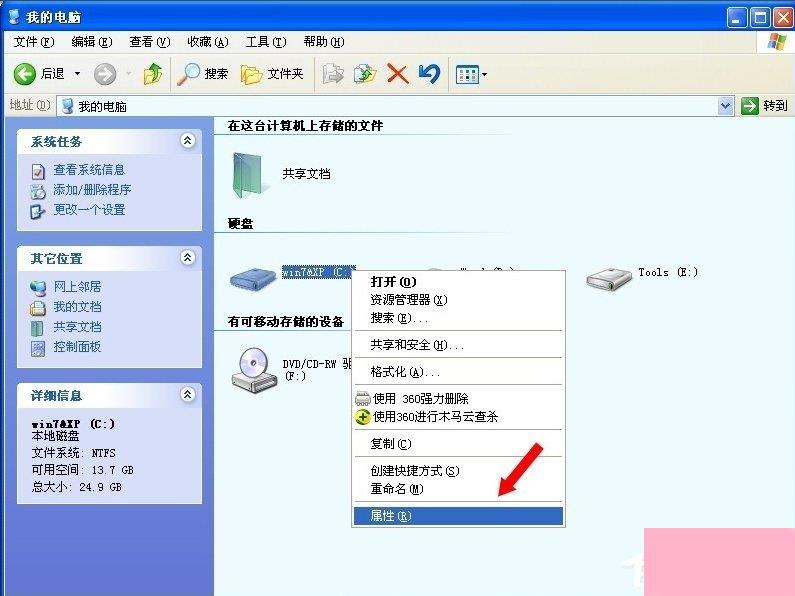Click the sidebar 我的文档 folder icon
Screen dimensions: 795x596
38,308
